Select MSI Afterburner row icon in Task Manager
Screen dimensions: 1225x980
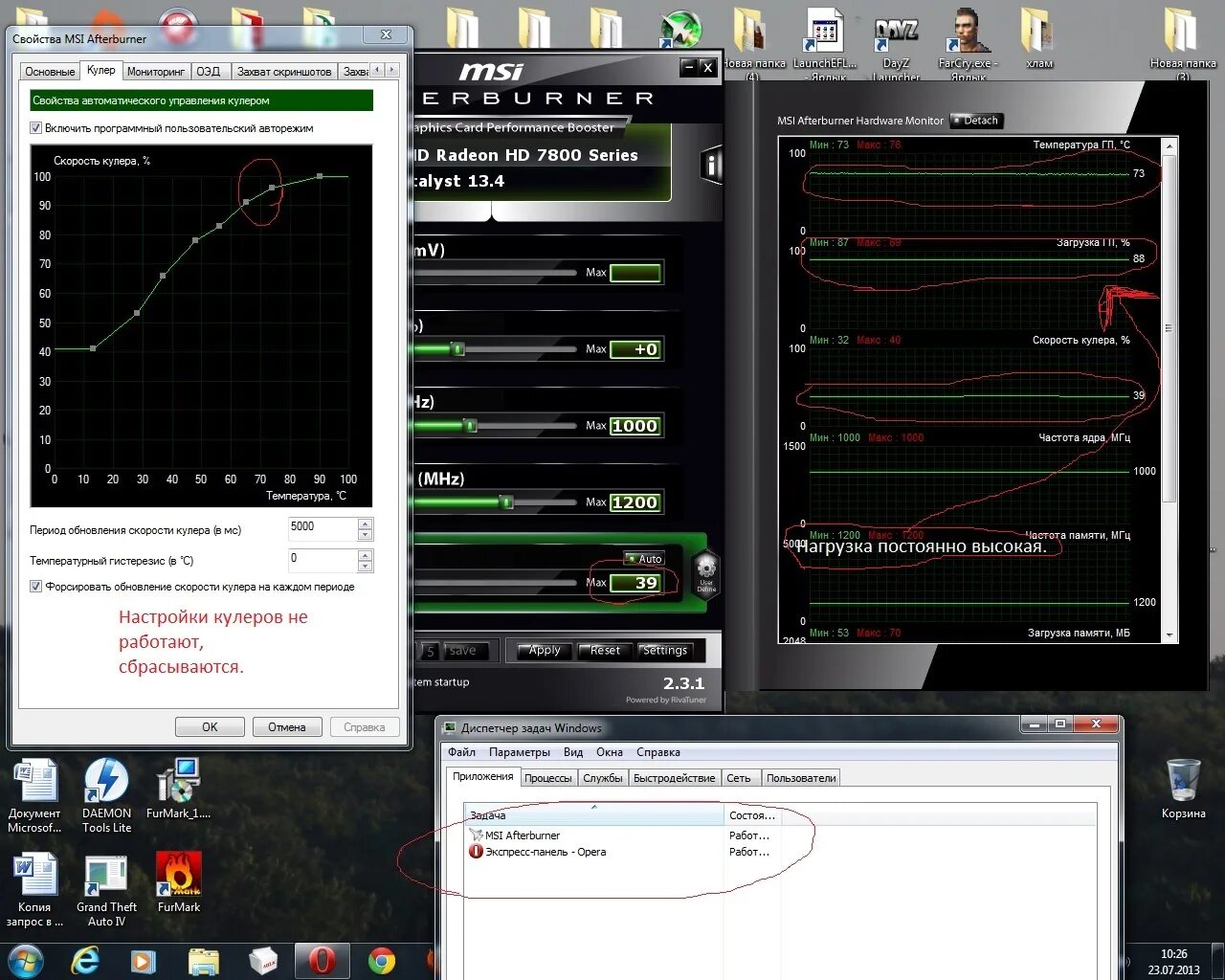click(x=476, y=835)
